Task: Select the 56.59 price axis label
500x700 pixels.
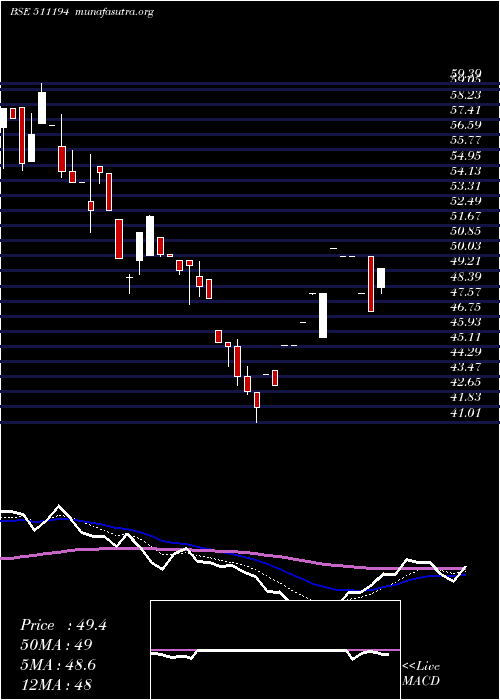Action: [x=465, y=125]
